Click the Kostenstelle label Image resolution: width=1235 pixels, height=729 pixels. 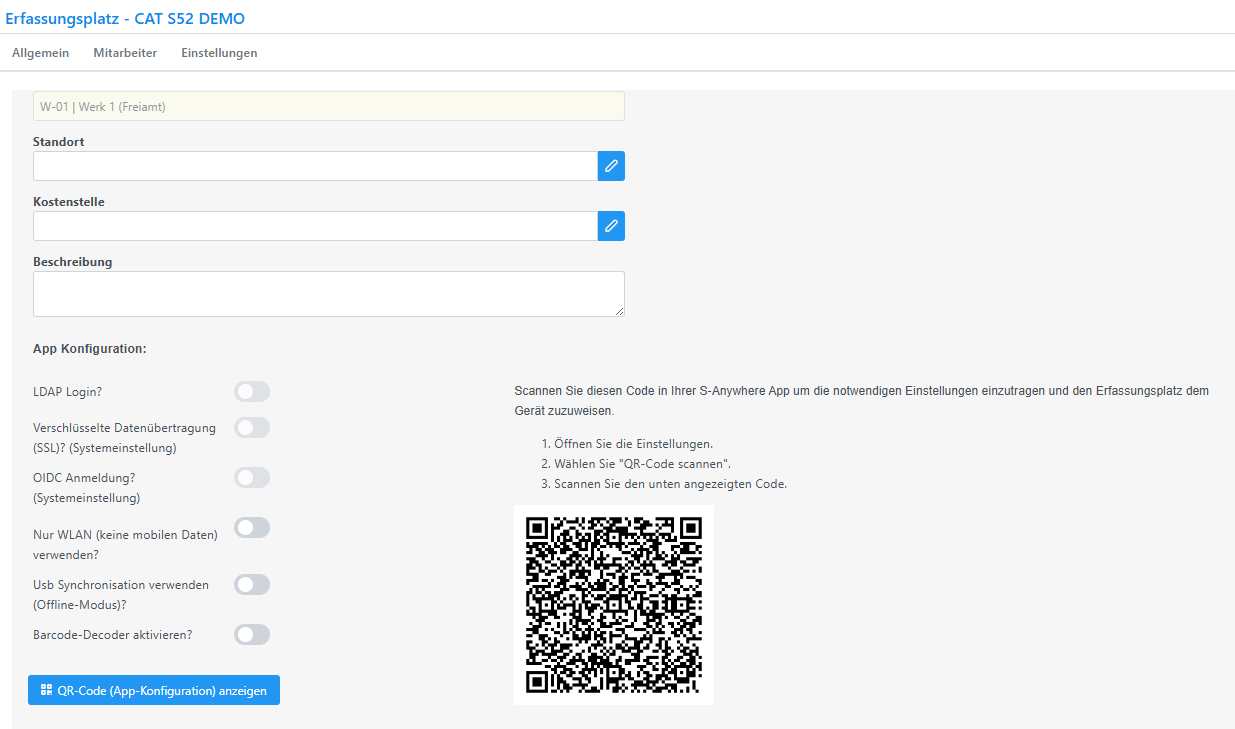(x=69, y=202)
